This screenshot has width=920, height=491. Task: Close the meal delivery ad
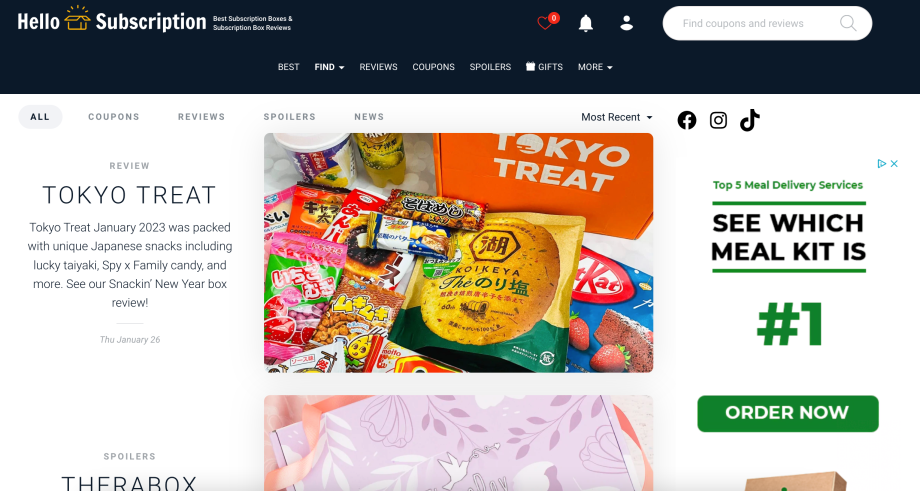point(894,164)
